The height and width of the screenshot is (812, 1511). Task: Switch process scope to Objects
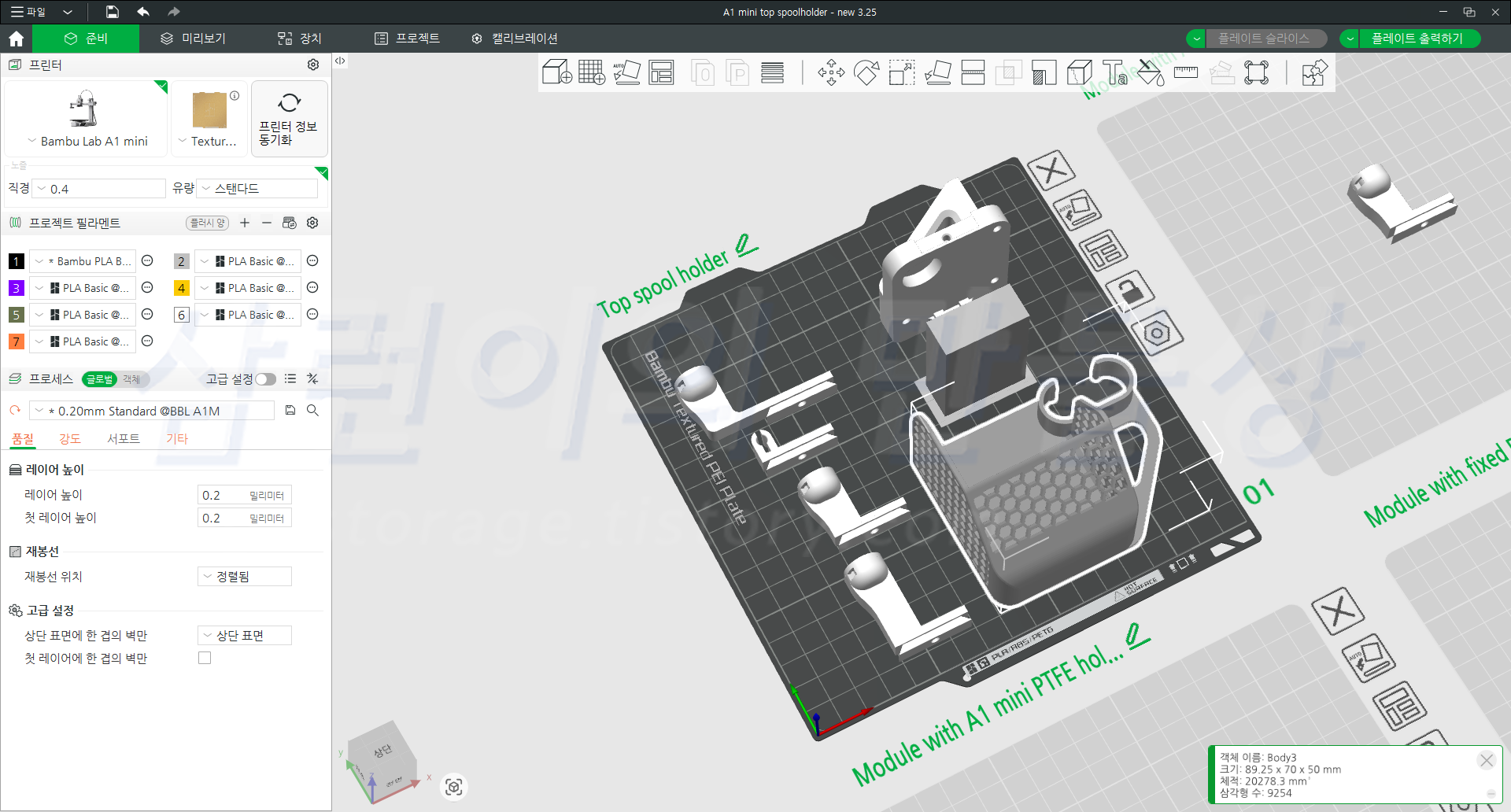[131, 379]
